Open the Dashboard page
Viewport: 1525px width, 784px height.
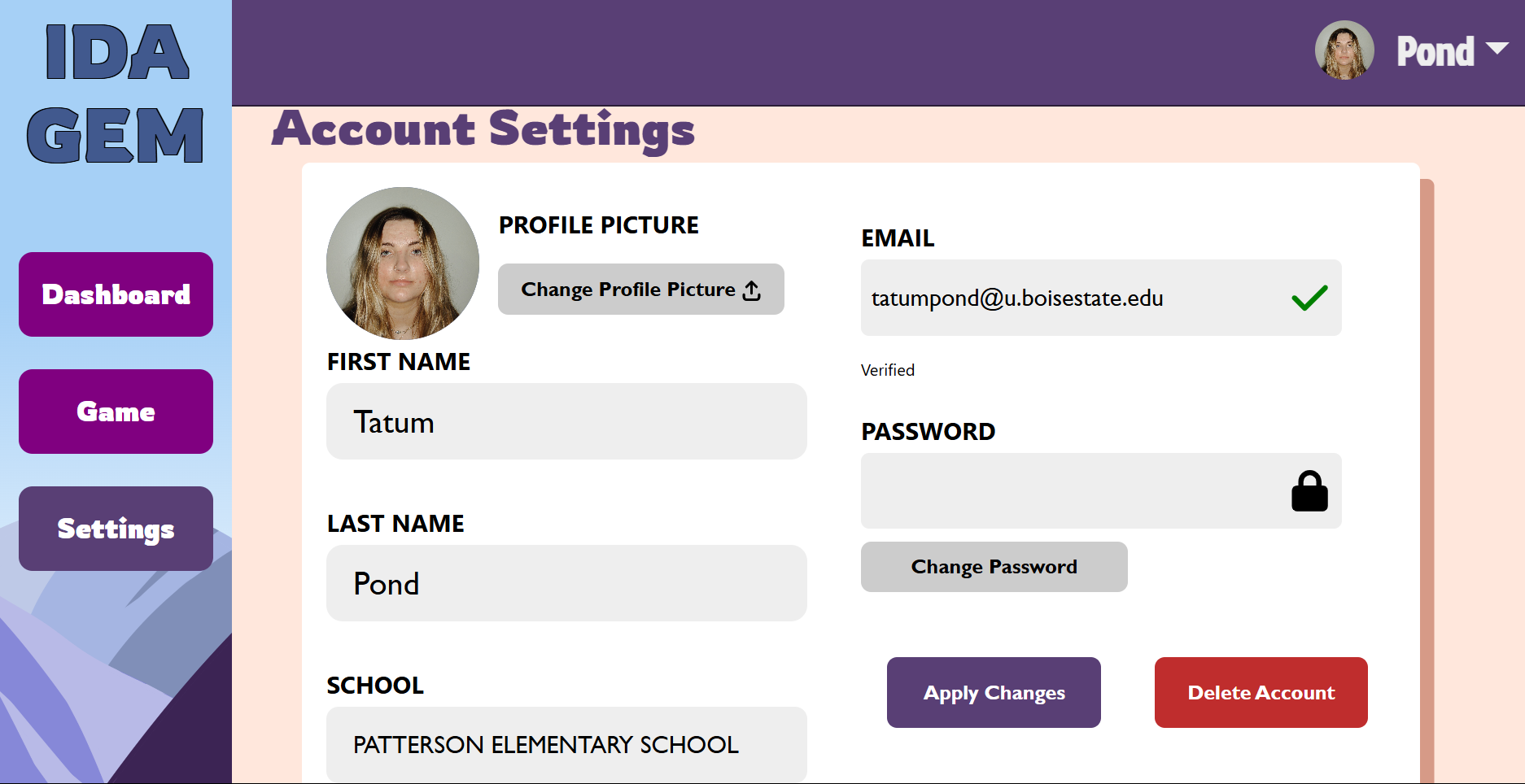click(116, 294)
